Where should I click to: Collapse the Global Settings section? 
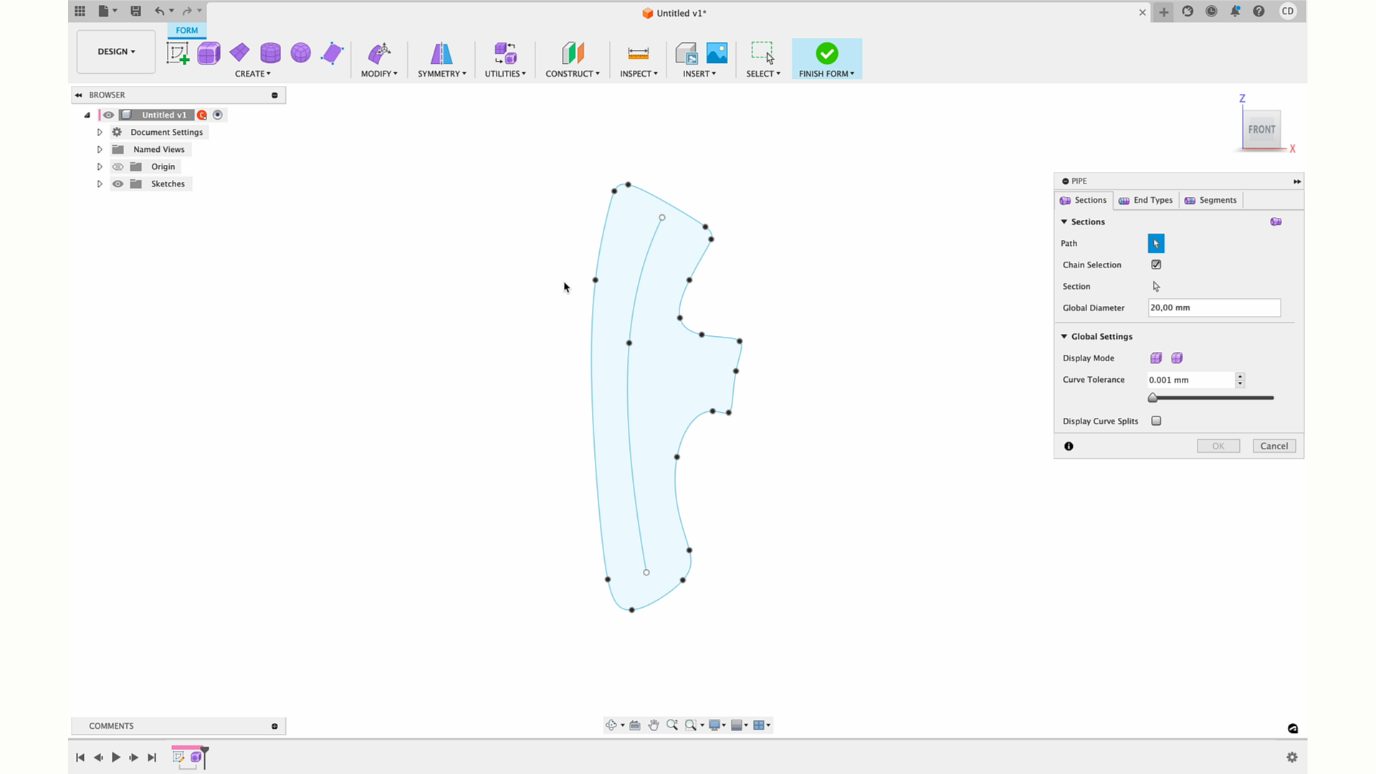tap(1063, 336)
